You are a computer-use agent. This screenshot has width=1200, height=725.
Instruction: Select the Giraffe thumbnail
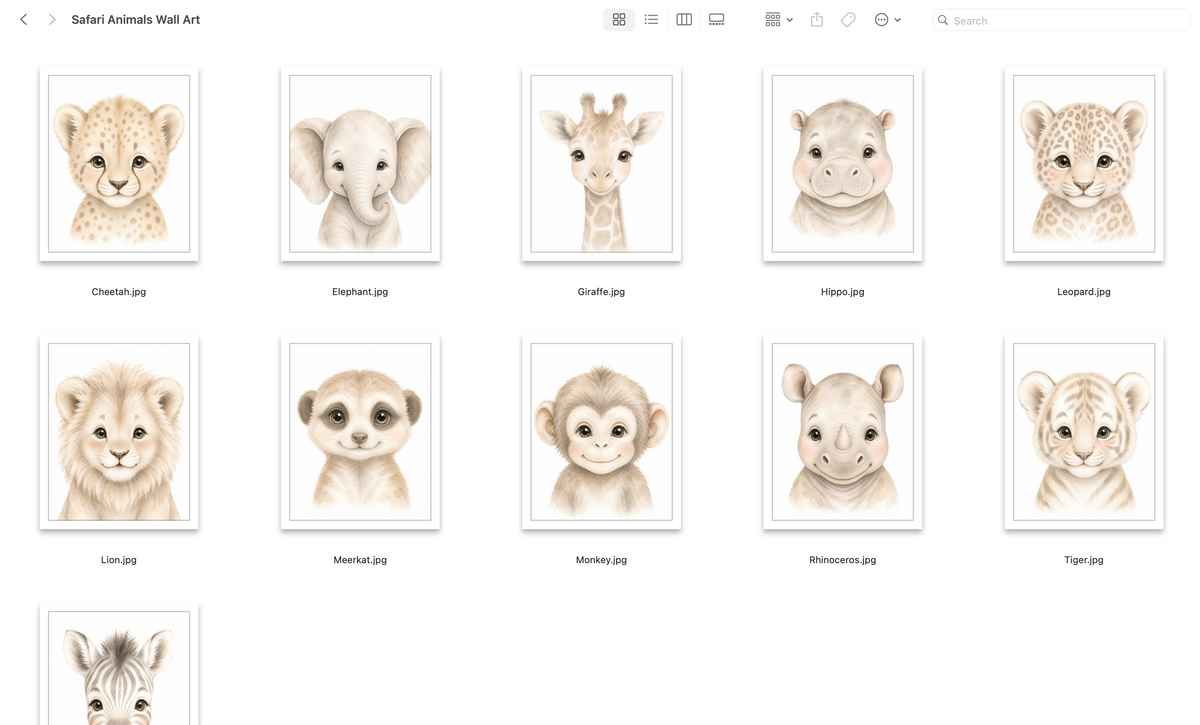click(x=601, y=164)
